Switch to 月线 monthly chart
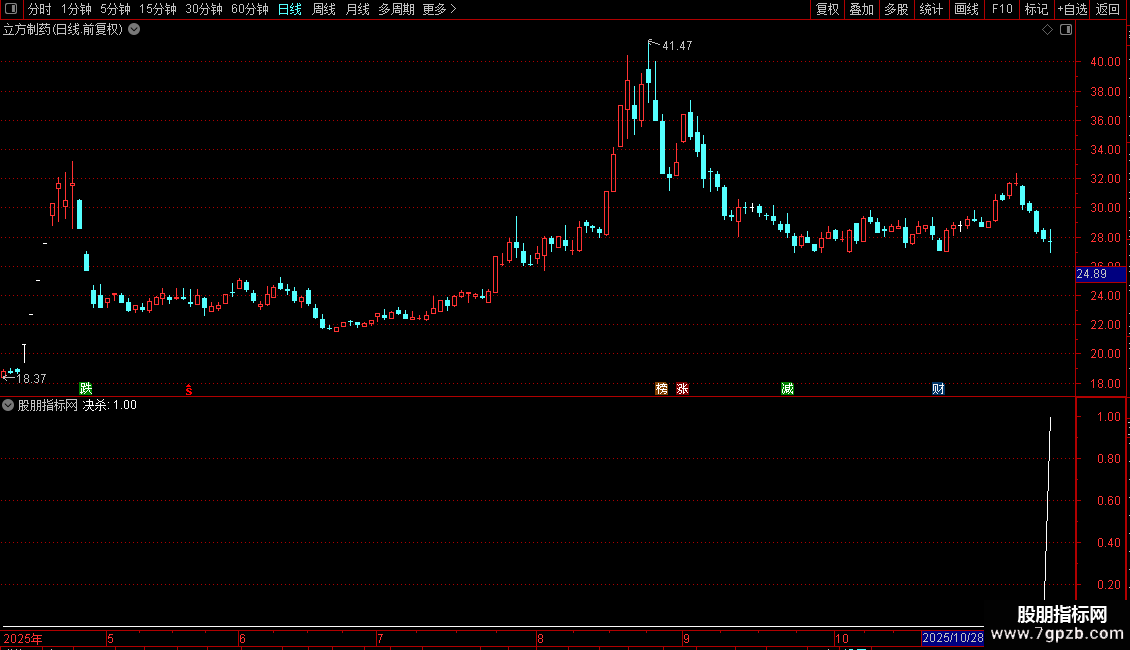 coord(357,9)
